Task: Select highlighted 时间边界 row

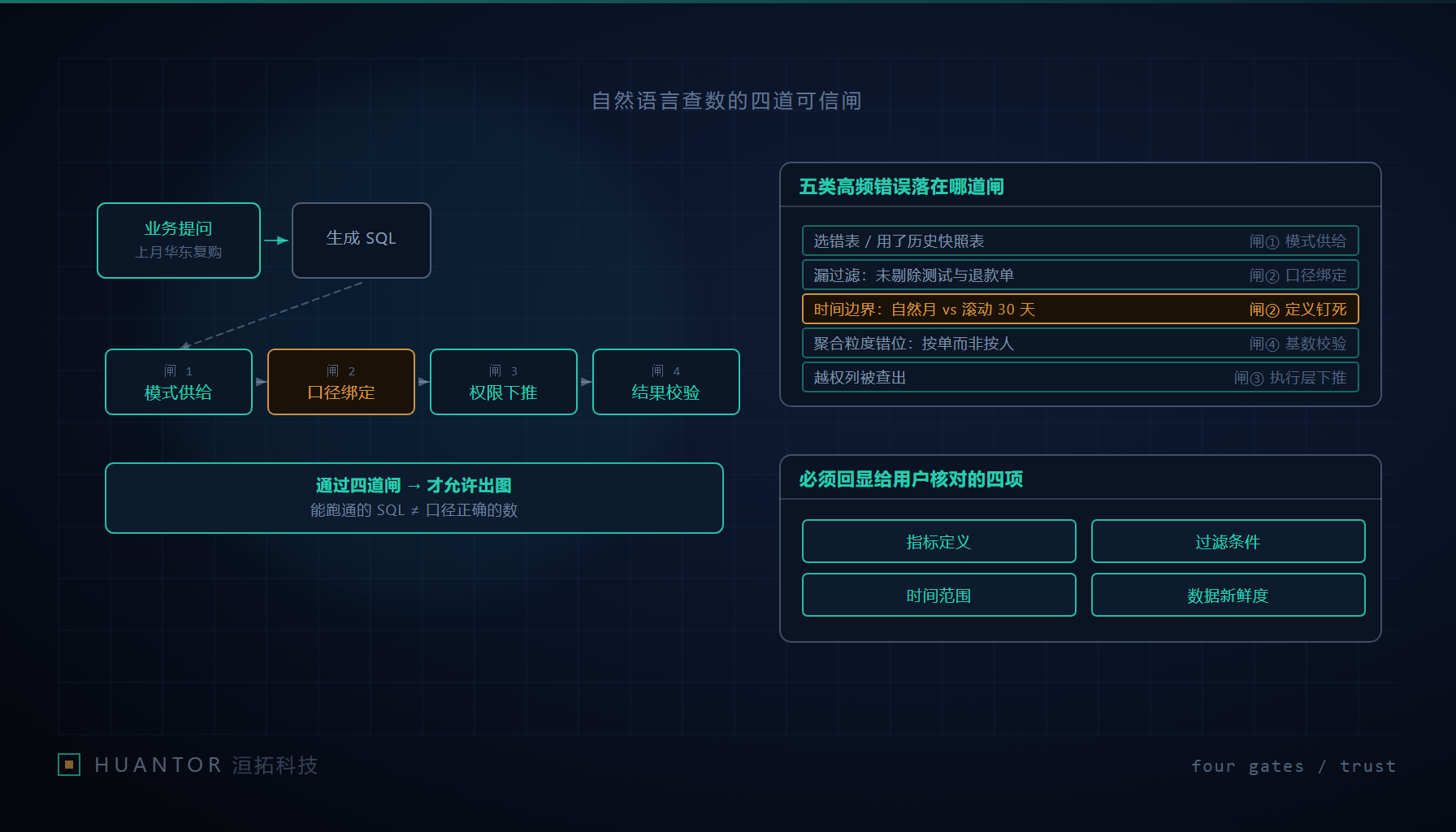Action: tap(1081, 309)
